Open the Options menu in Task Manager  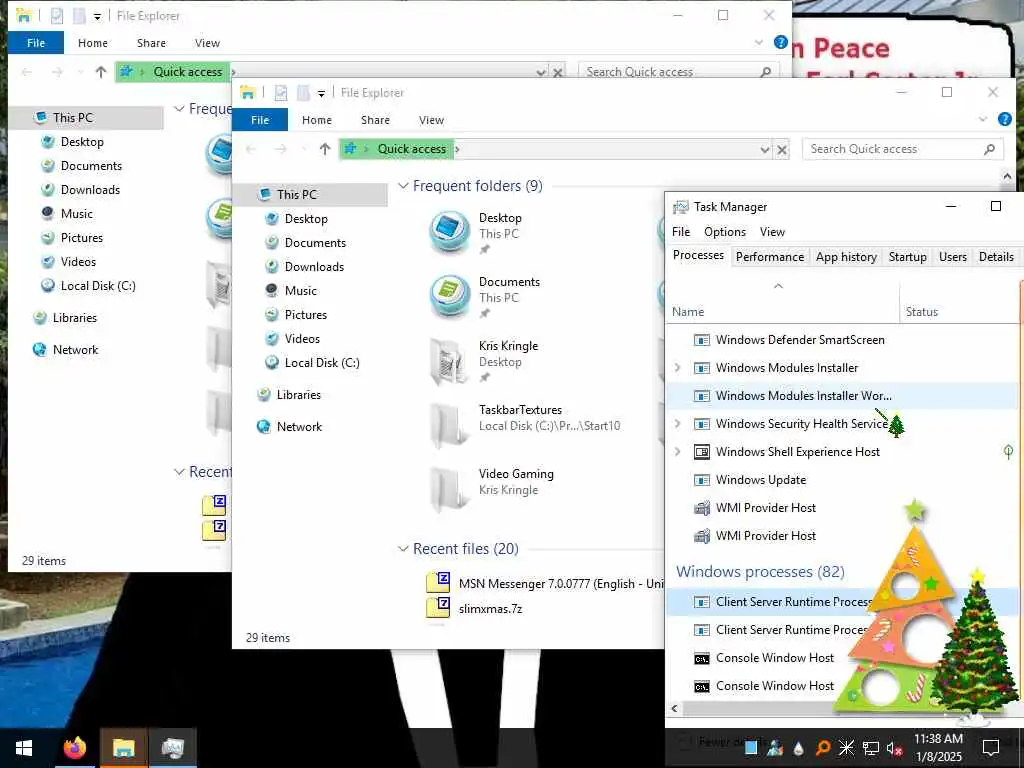pyautogui.click(x=725, y=232)
